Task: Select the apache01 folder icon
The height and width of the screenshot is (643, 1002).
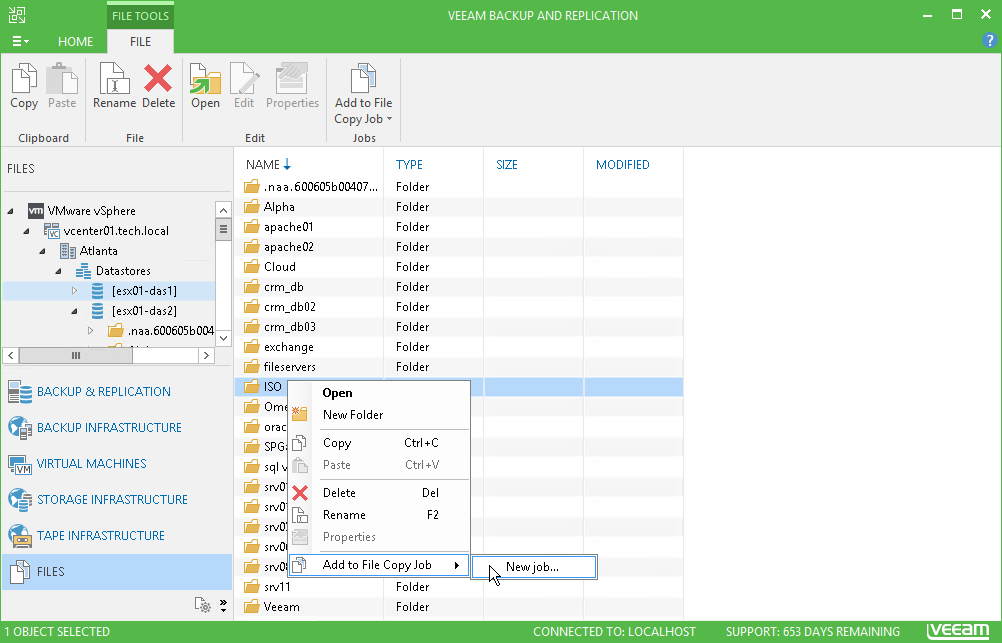Action: tap(252, 227)
